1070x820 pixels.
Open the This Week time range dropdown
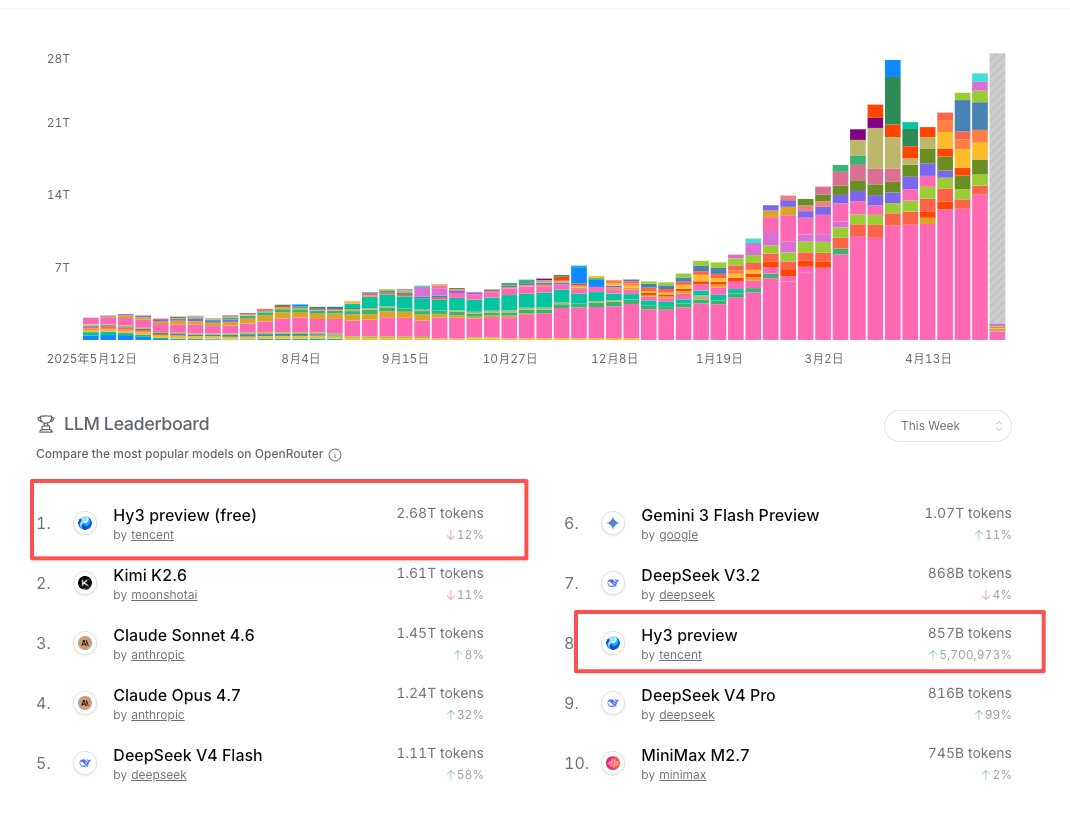pos(947,426)
